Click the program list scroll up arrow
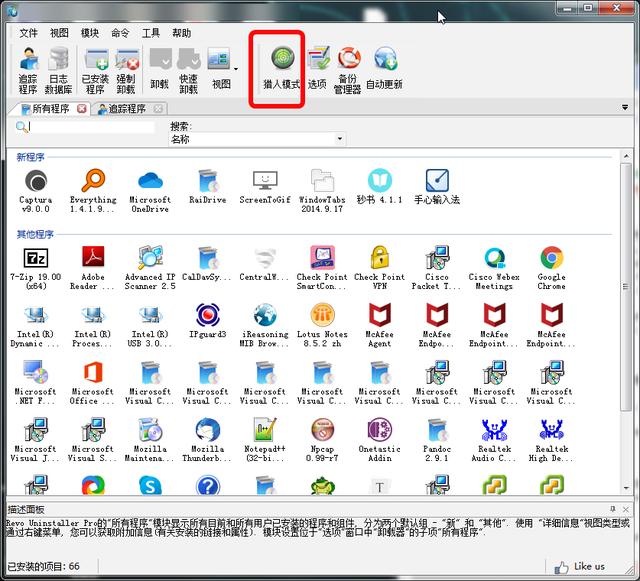Viewport: 640px width, 581px height. click(626, 156)
